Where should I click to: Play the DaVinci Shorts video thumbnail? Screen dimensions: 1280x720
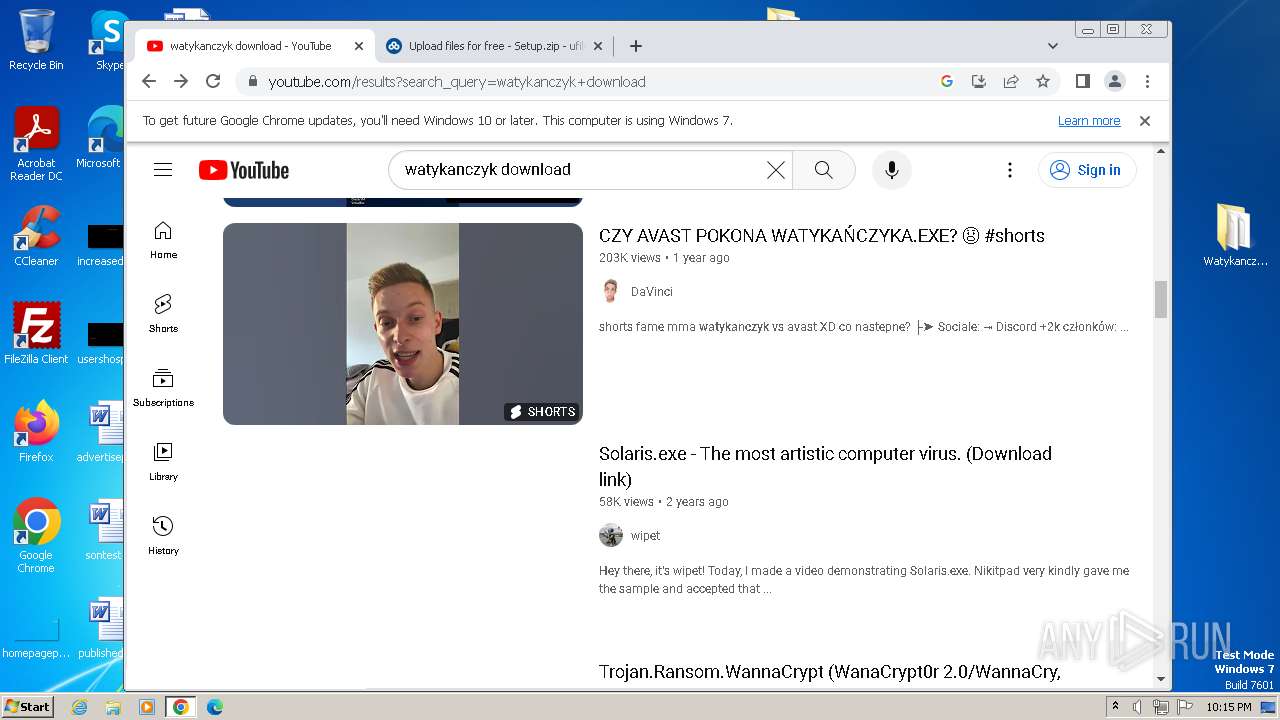tap(403, 324)
